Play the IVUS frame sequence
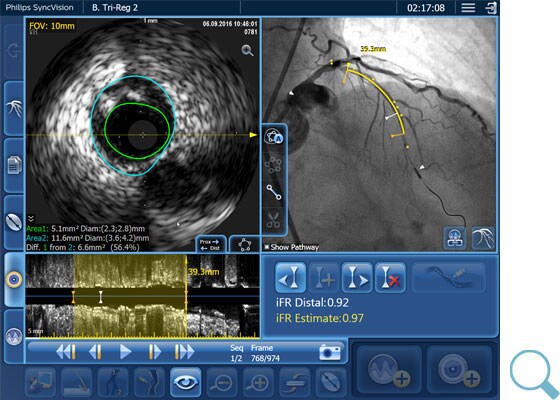This screenshot has width=560, height=400. click(125, 351)
